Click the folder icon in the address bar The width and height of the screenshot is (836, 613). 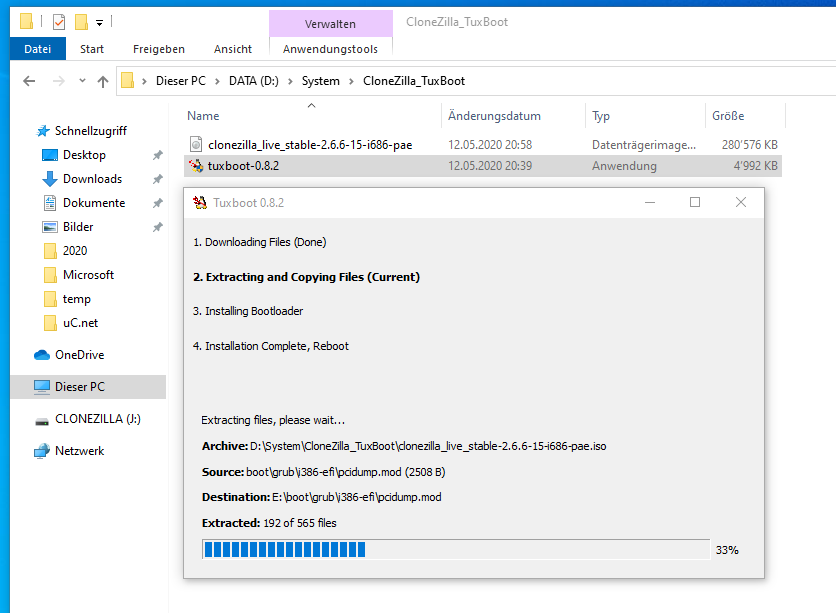tap(127, 80)
